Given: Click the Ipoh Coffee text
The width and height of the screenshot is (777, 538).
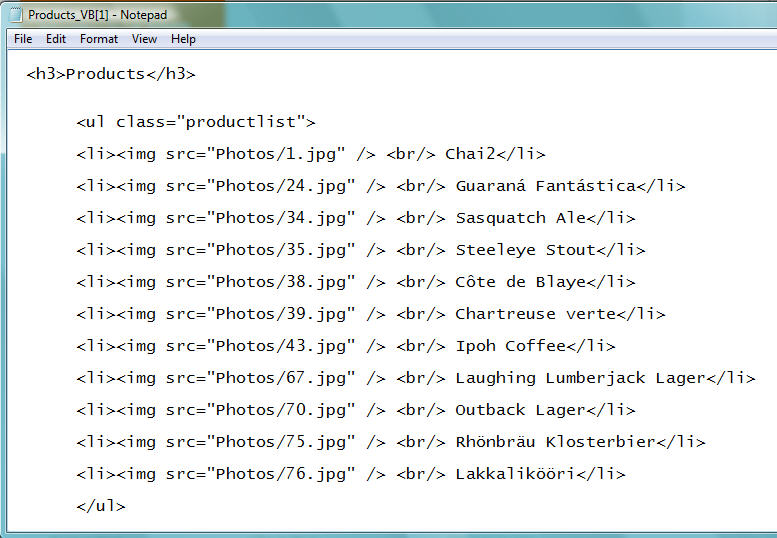Looking at the screenshot, I should [x=510, y=346].
